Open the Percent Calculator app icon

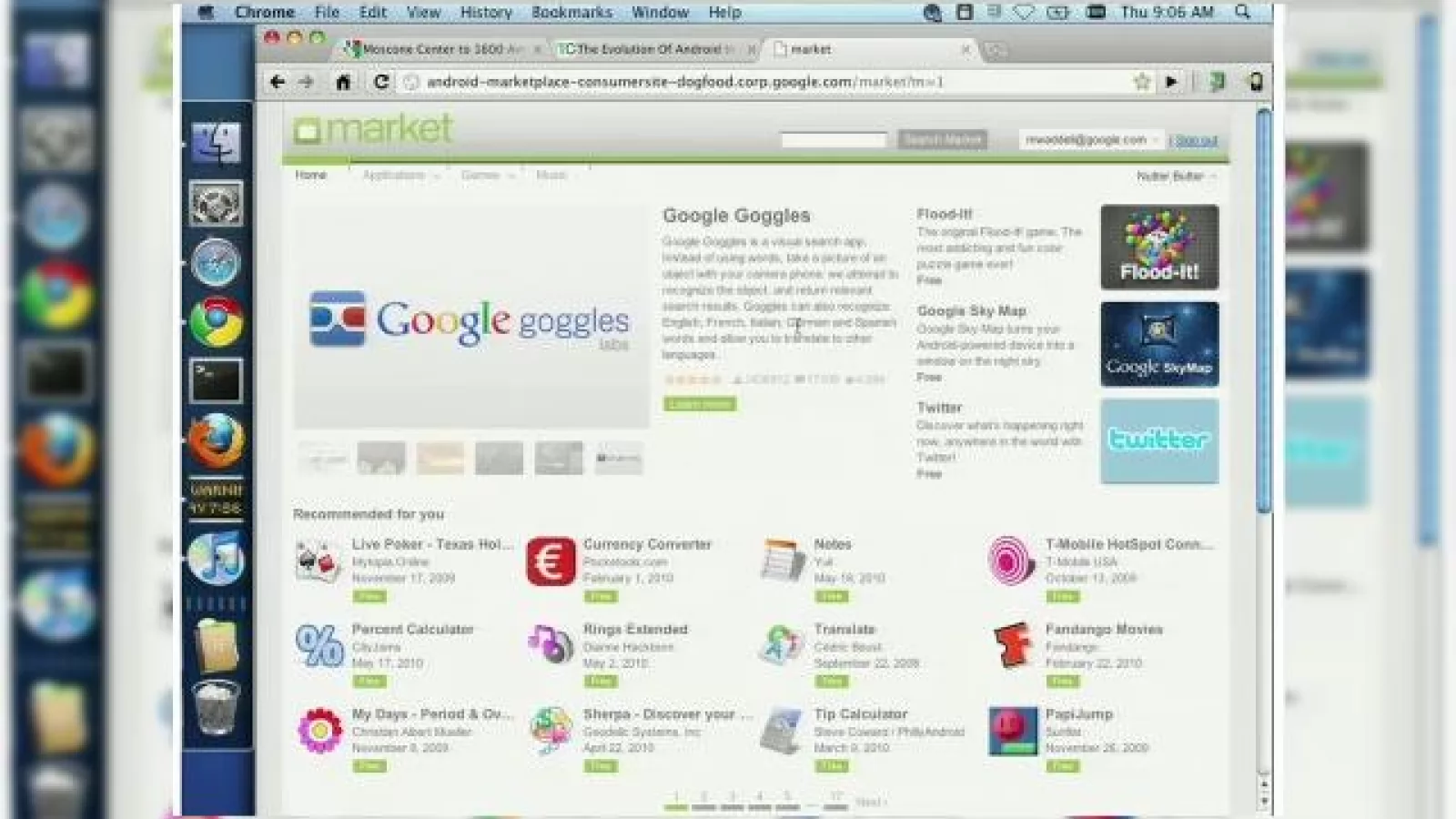319,646
